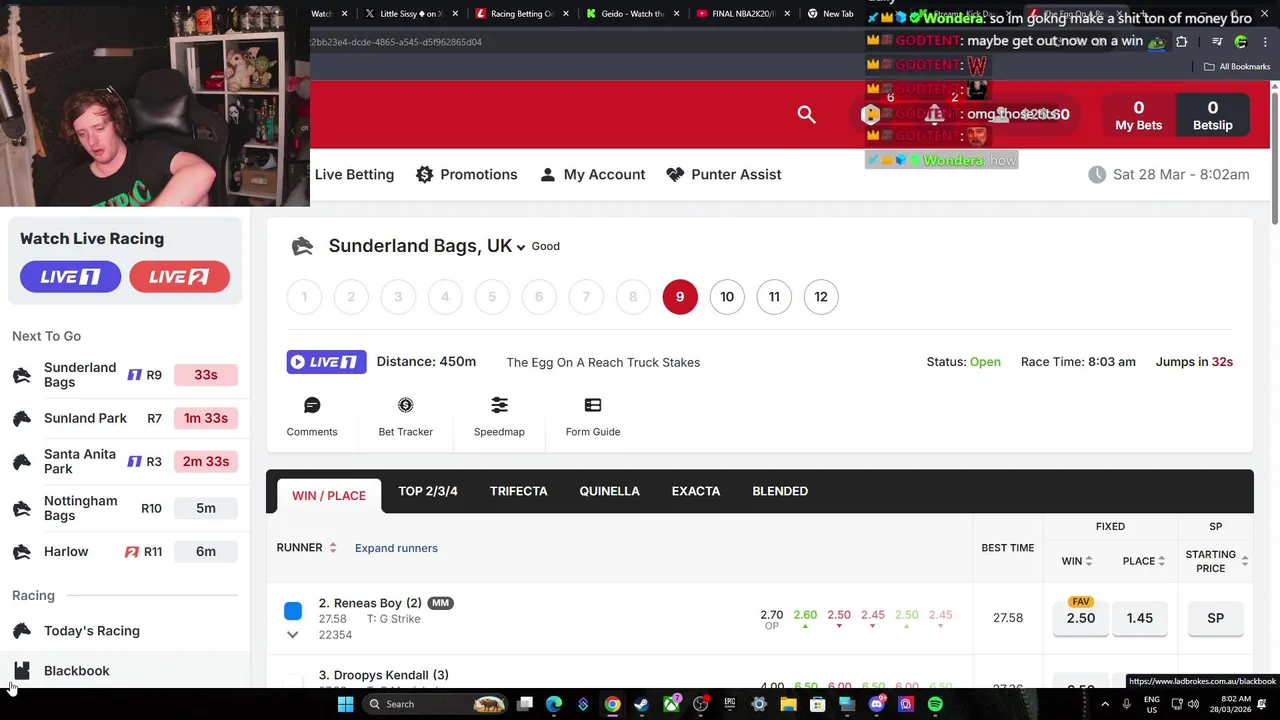Select race 11

pos(774,297)
